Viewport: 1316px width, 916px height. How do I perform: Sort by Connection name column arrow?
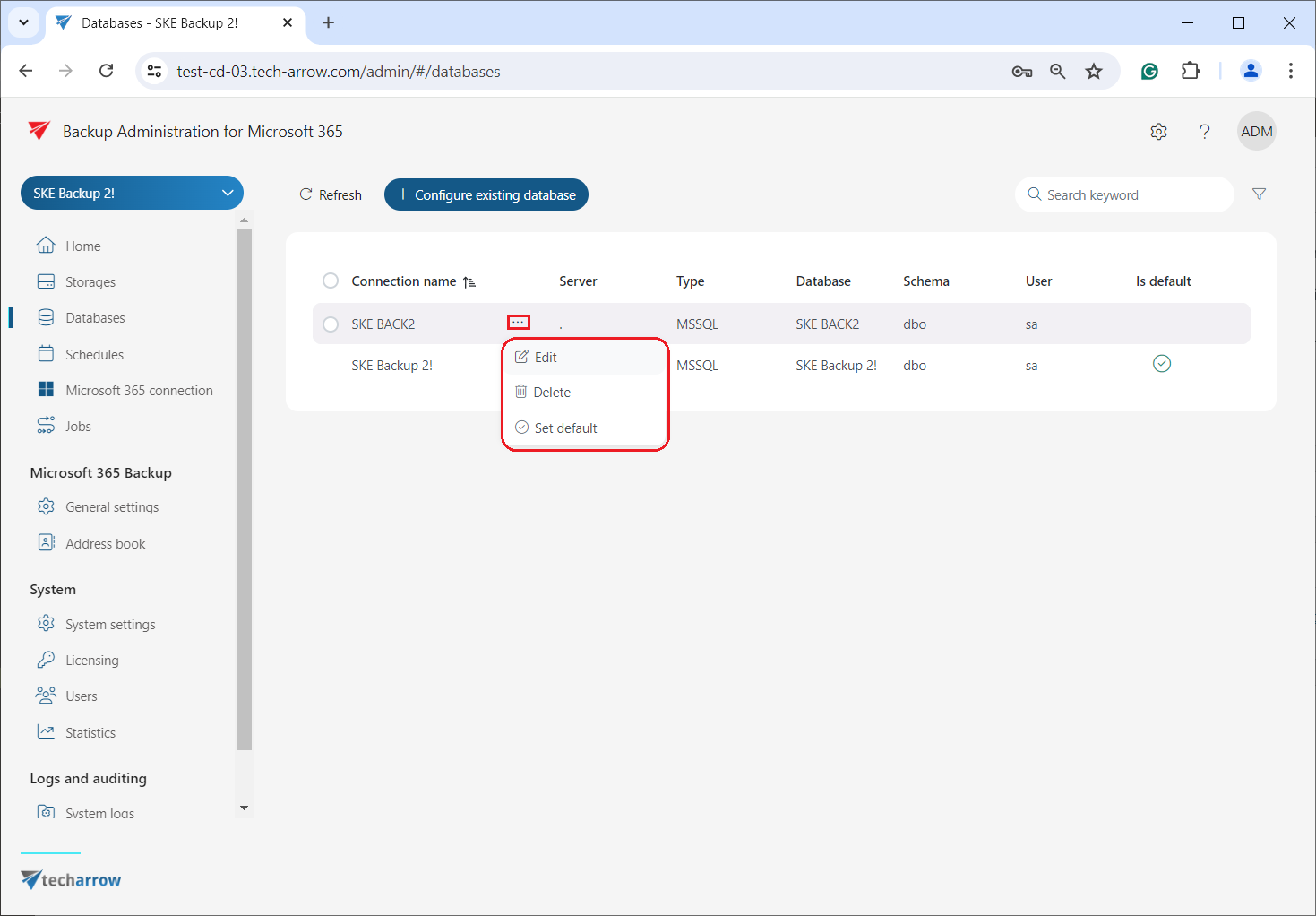[x=469, y=282]
